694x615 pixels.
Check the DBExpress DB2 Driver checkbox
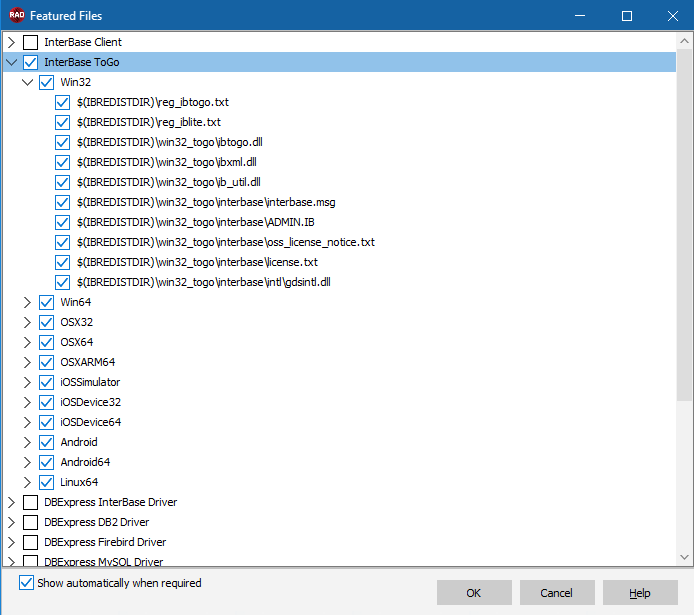31,523
